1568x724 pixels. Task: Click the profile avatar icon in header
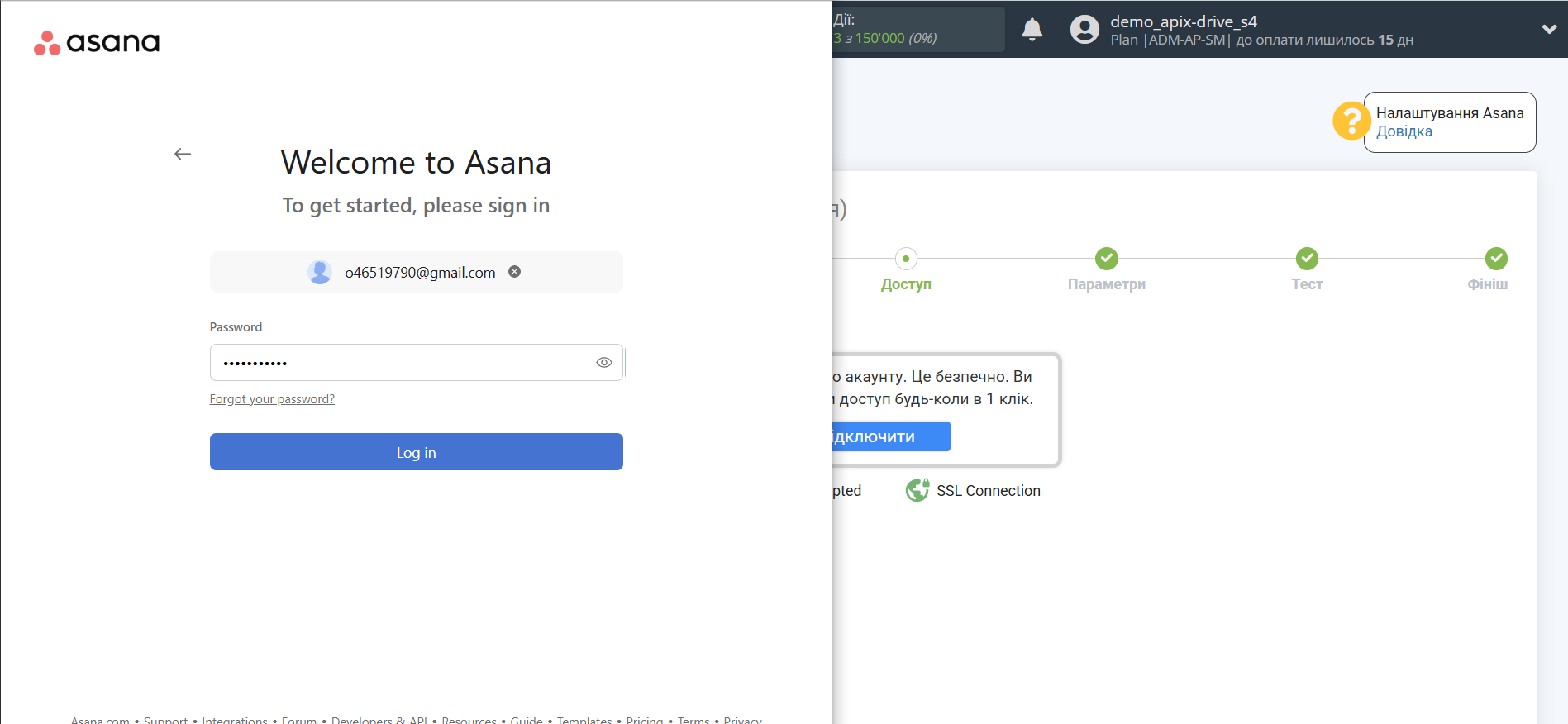pyautogui.click(x=1084, y=30)
